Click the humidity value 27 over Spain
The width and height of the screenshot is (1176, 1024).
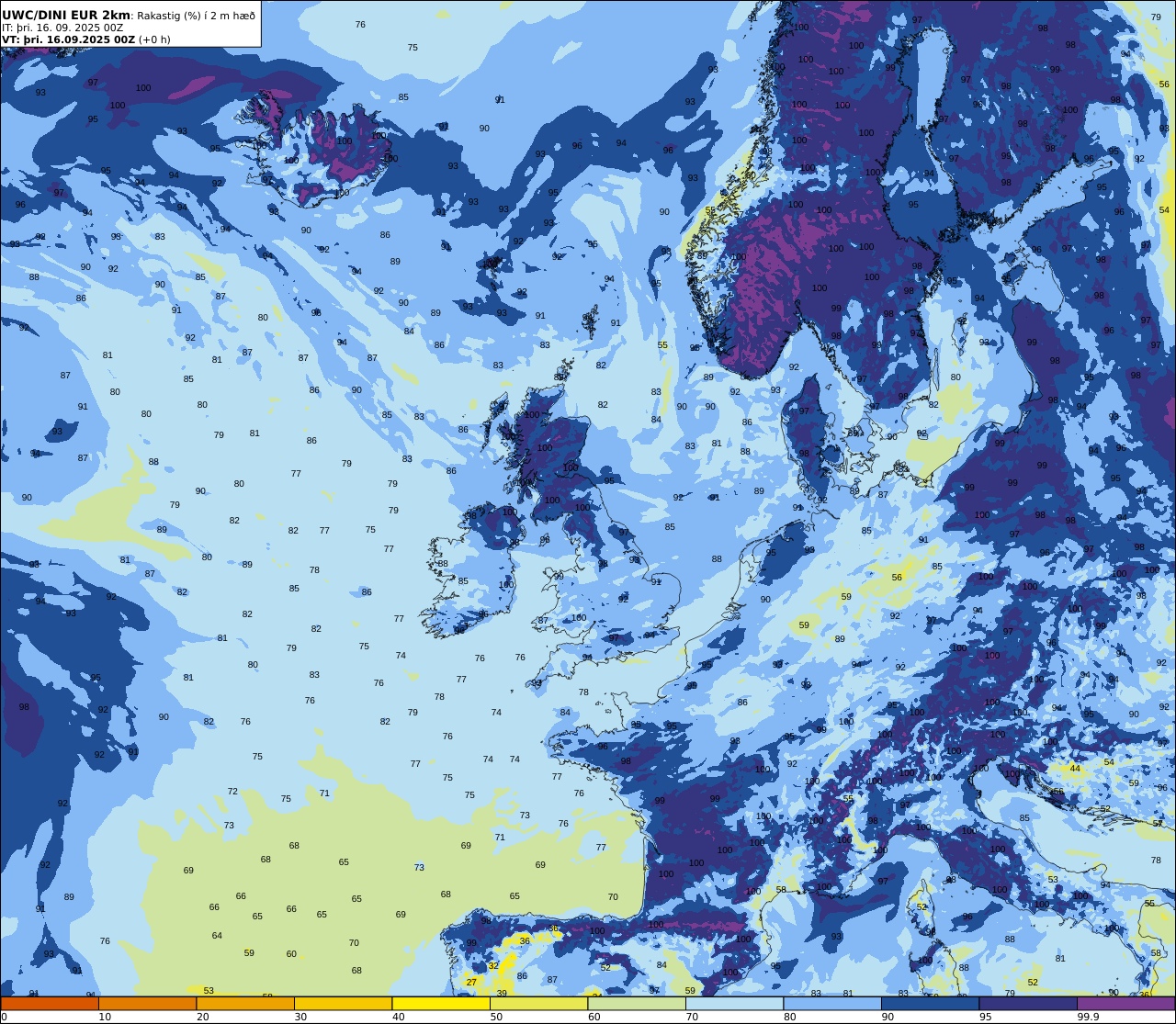(471, 982)
